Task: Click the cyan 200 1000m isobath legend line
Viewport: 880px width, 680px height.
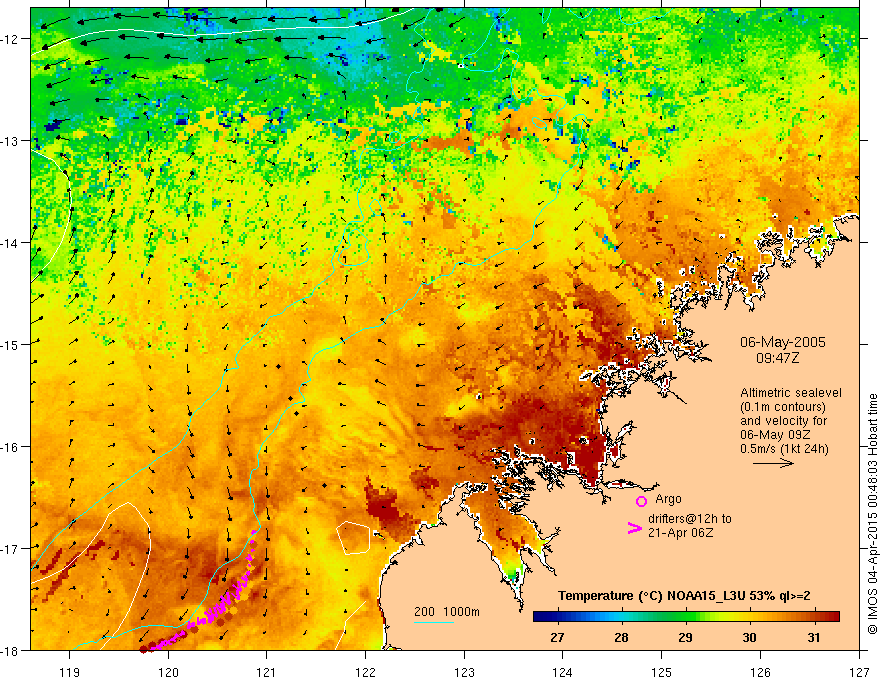Action: (x=433, y=622)
